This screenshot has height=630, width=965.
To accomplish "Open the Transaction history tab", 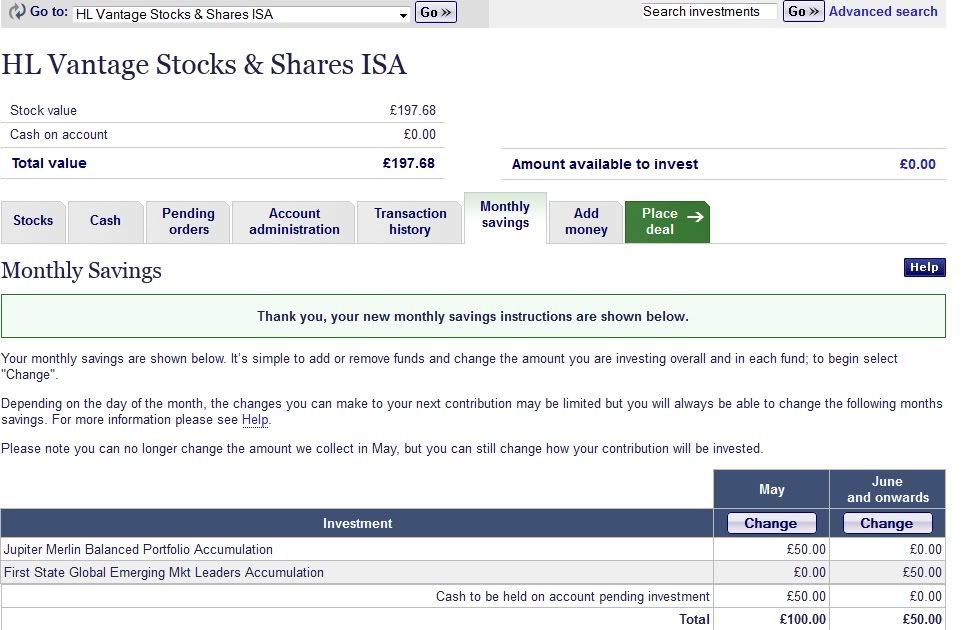I will point(410,221).
